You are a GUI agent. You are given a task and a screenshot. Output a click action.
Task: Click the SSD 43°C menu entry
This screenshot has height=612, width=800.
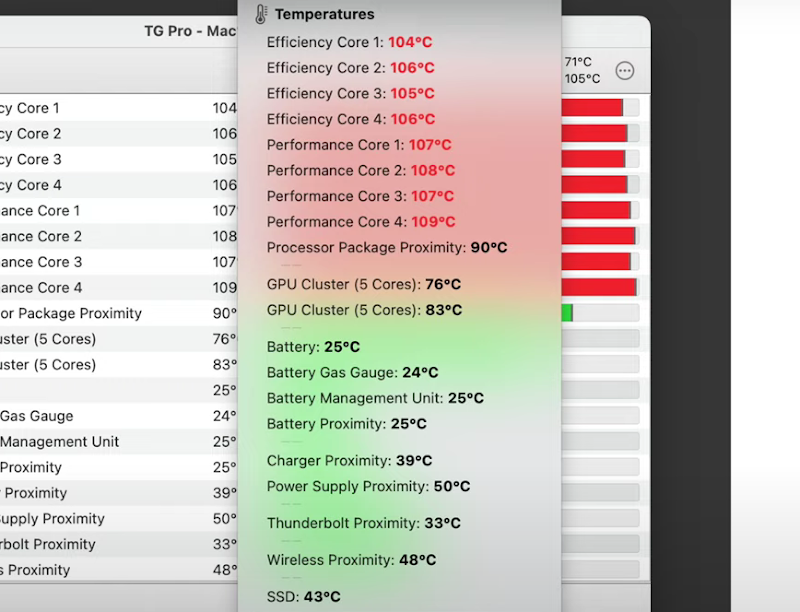303,597
